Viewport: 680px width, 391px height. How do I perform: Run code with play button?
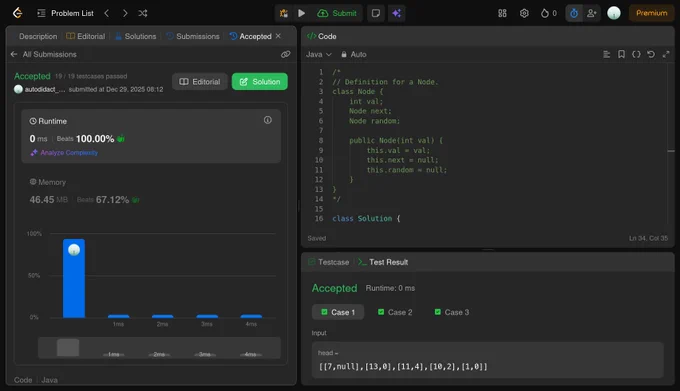301,13
